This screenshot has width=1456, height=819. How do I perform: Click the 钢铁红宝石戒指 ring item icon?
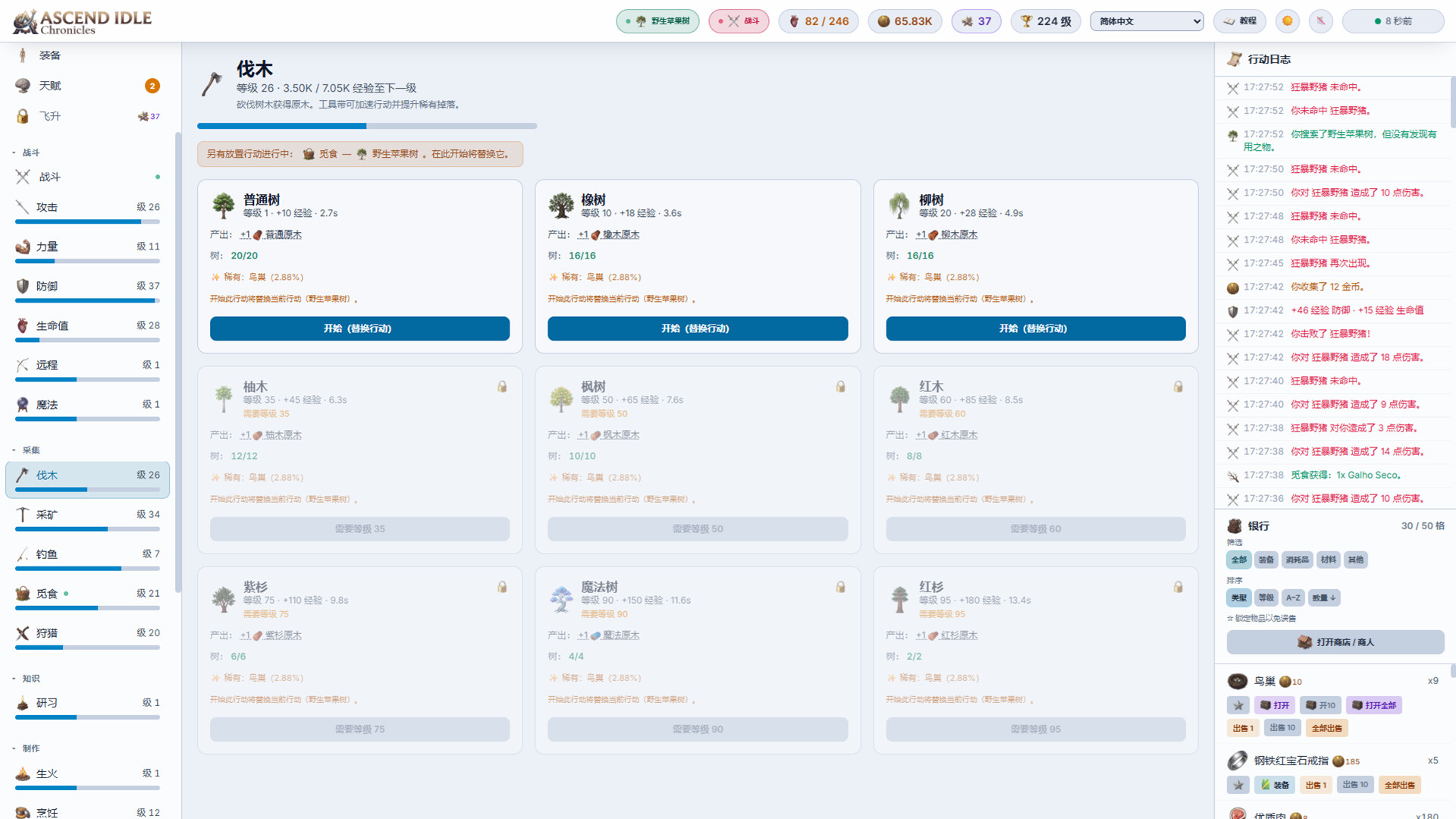coord(1238,760)
